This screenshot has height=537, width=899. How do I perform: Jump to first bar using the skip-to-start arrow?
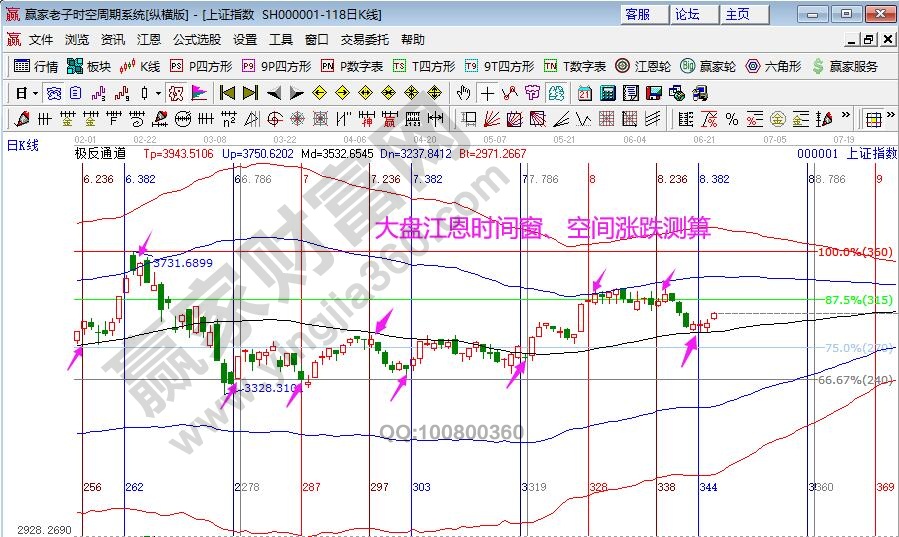[x=227, y=93]
